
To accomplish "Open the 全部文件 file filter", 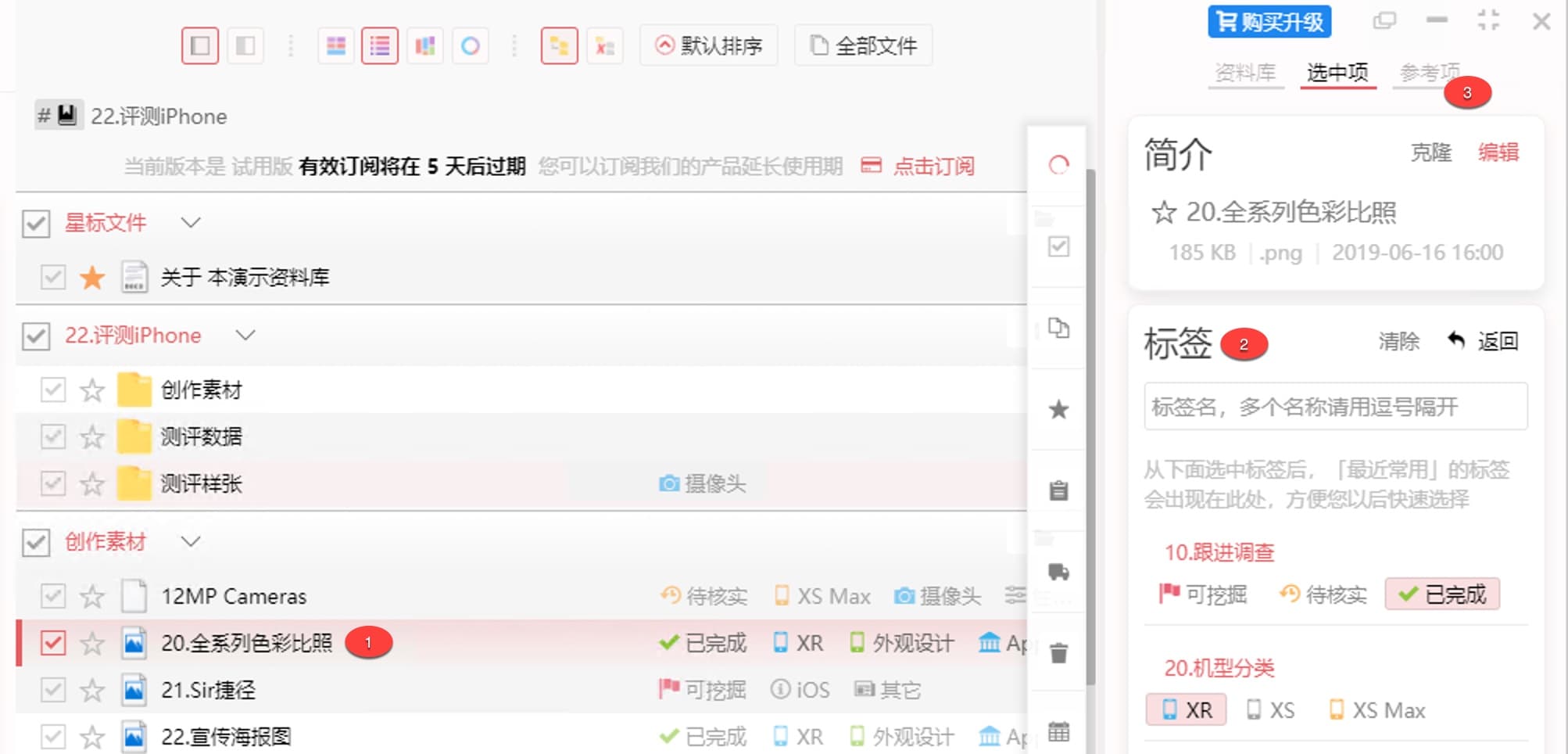I will coord(864,45).
